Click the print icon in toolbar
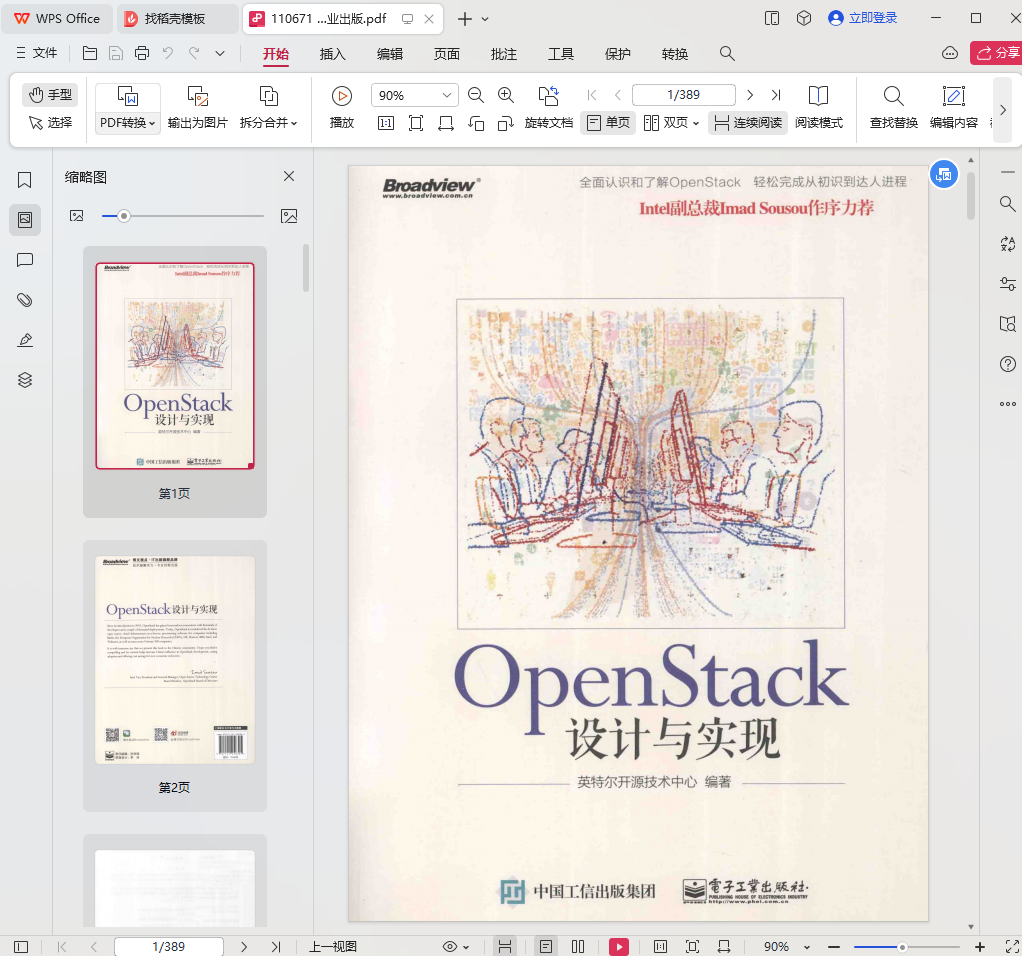Screen dimensions: 1022x956 click(142, 53)
